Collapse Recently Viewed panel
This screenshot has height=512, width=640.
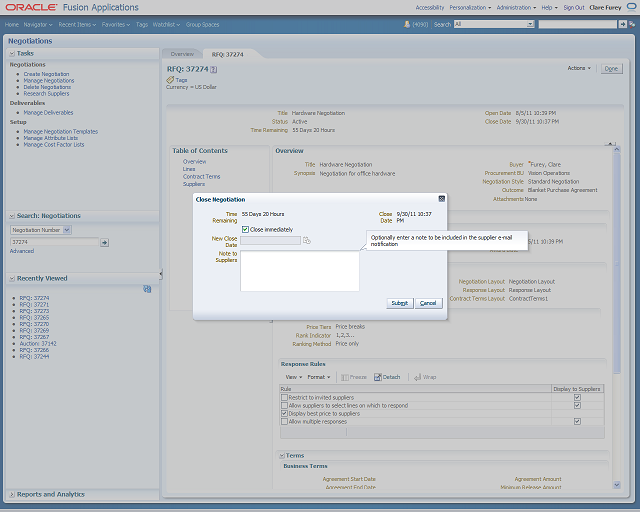[x=12, y=278]
